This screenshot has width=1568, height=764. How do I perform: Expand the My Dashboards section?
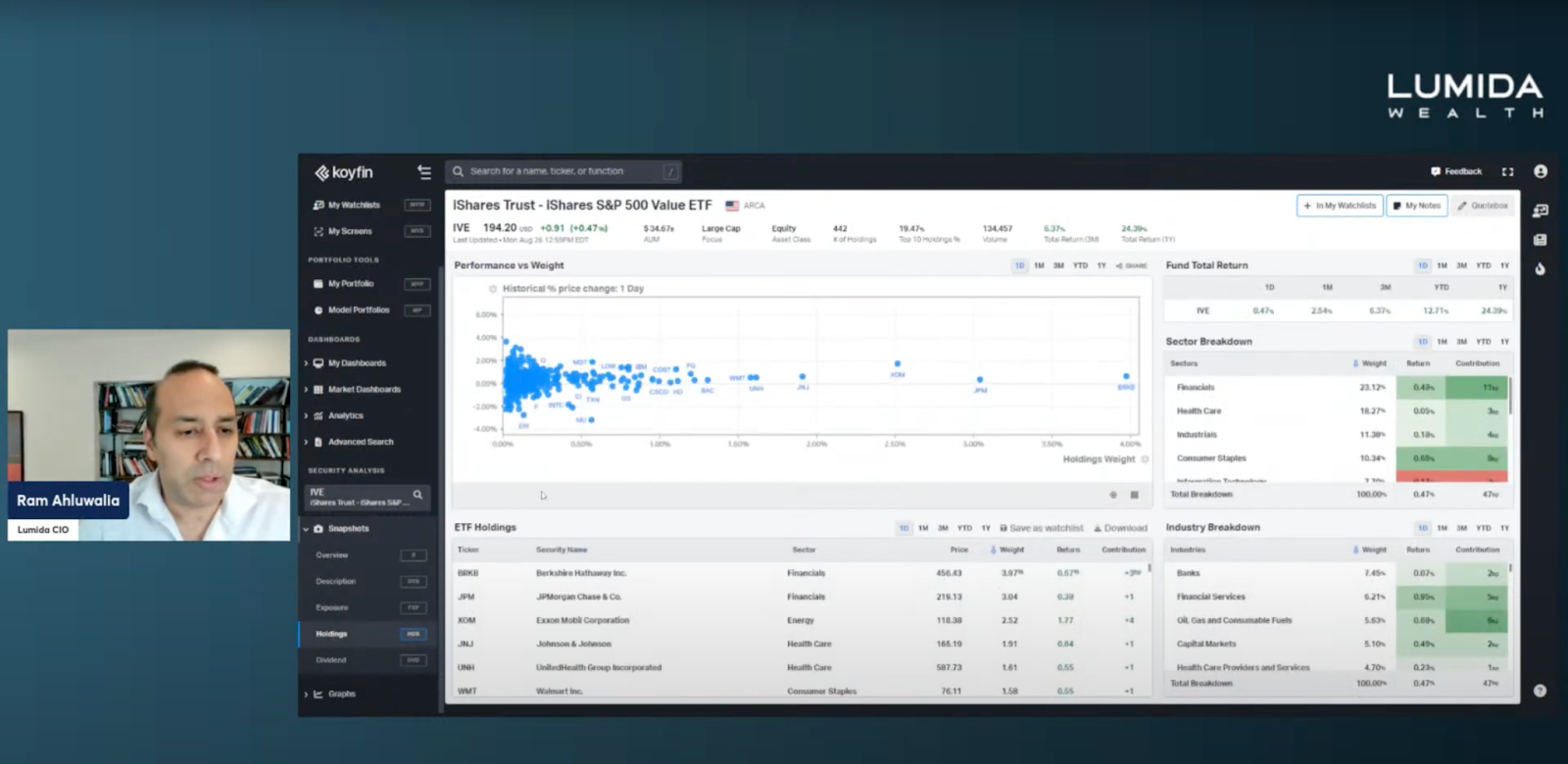click(x=306, y=363)
